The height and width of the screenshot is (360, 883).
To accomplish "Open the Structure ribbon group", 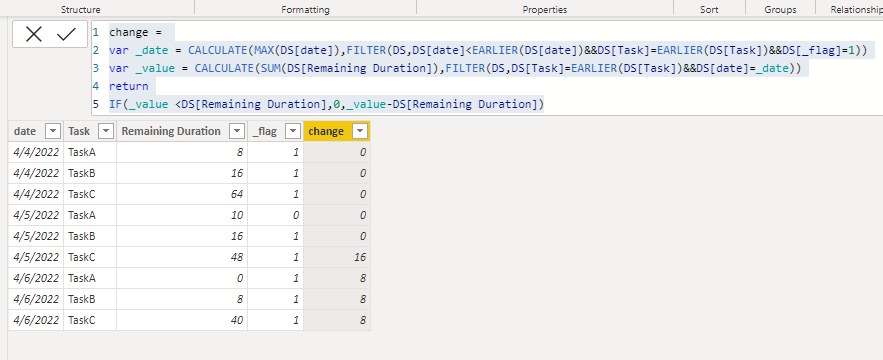I will [81, 10].
